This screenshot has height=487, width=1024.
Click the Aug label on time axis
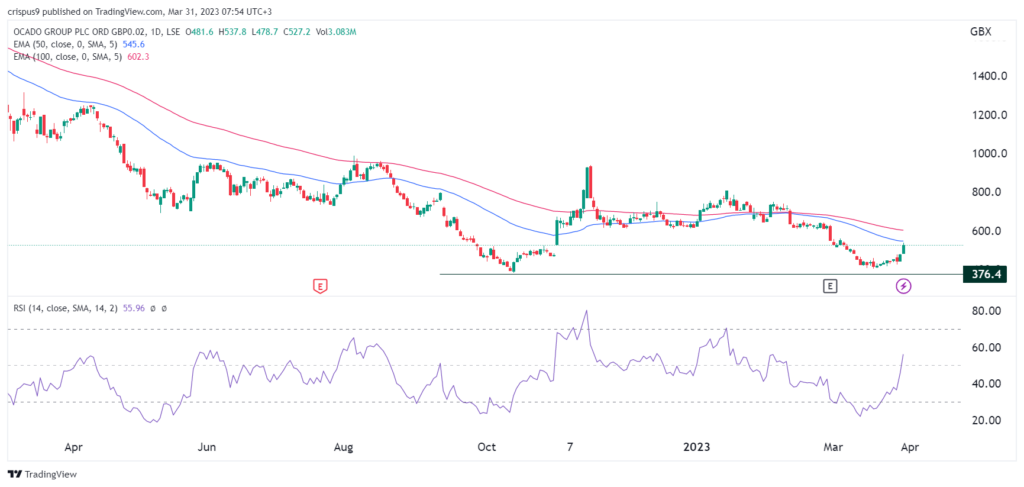click(x=344, y=448)
